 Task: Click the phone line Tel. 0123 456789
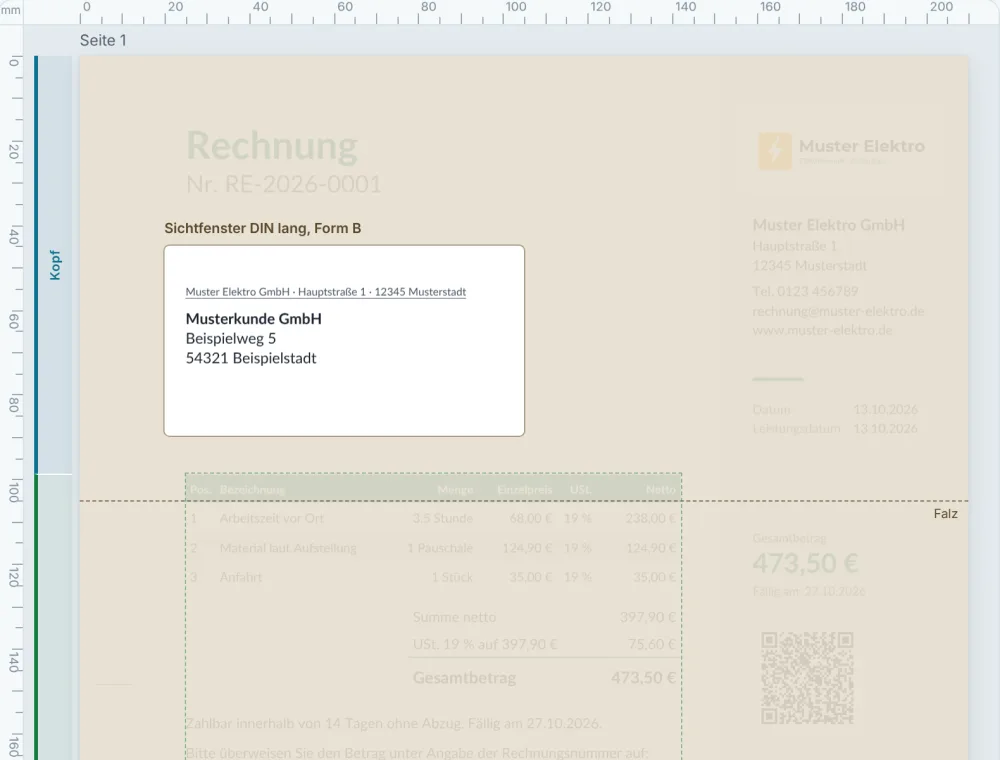pos(805,291)
